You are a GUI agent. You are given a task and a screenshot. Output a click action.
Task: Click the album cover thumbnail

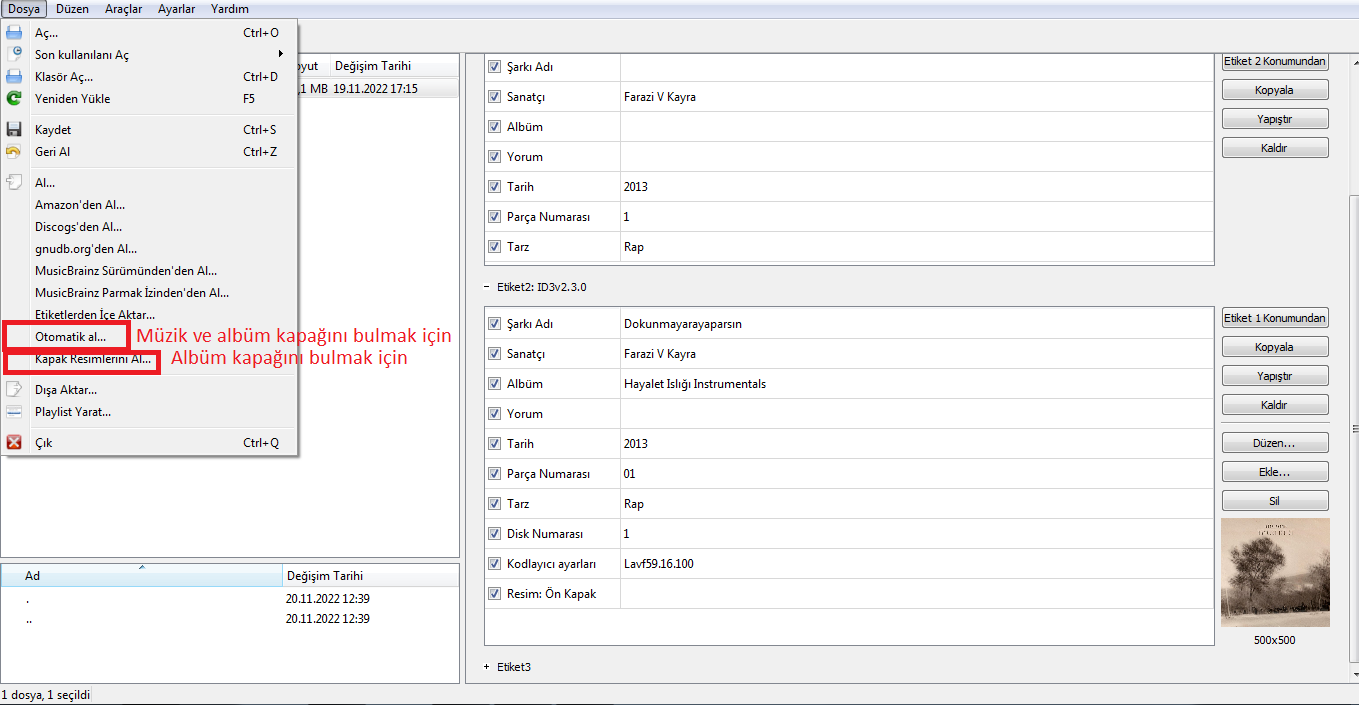(x=1275, y=573)
